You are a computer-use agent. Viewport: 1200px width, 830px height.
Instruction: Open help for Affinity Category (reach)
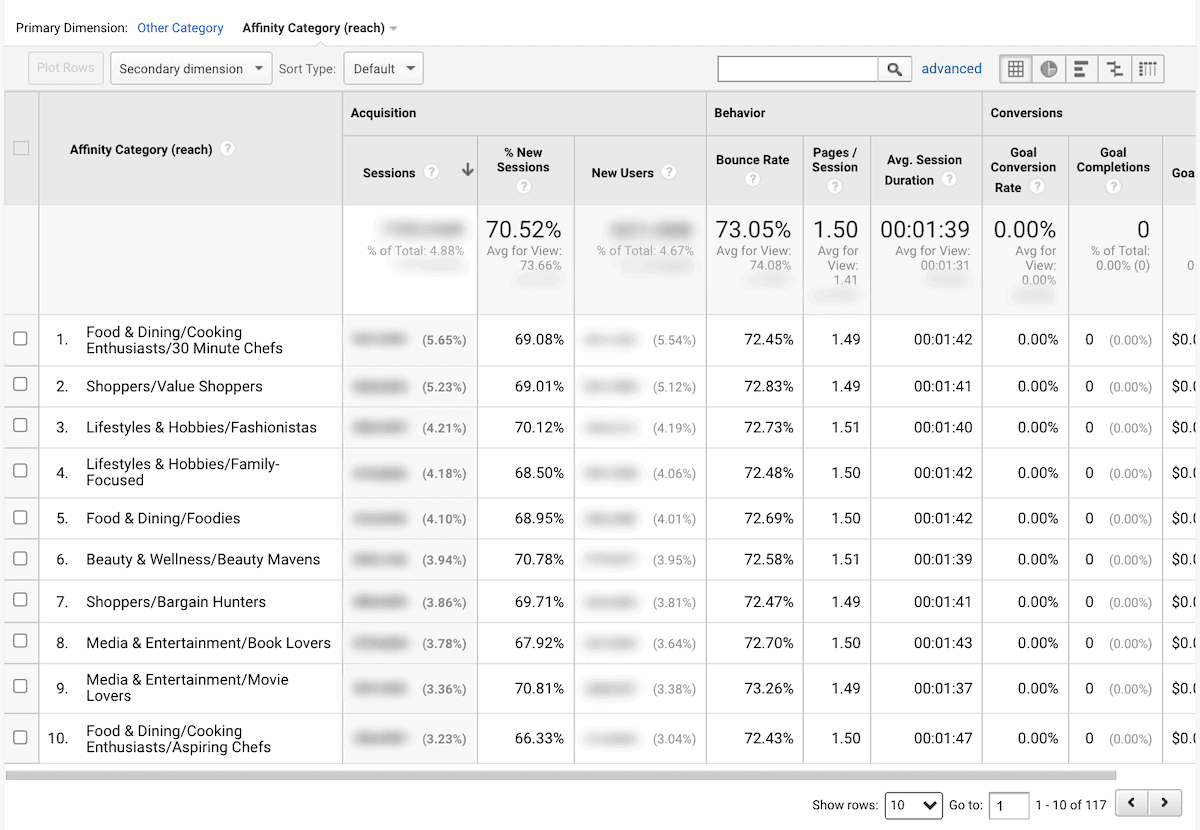228,149
